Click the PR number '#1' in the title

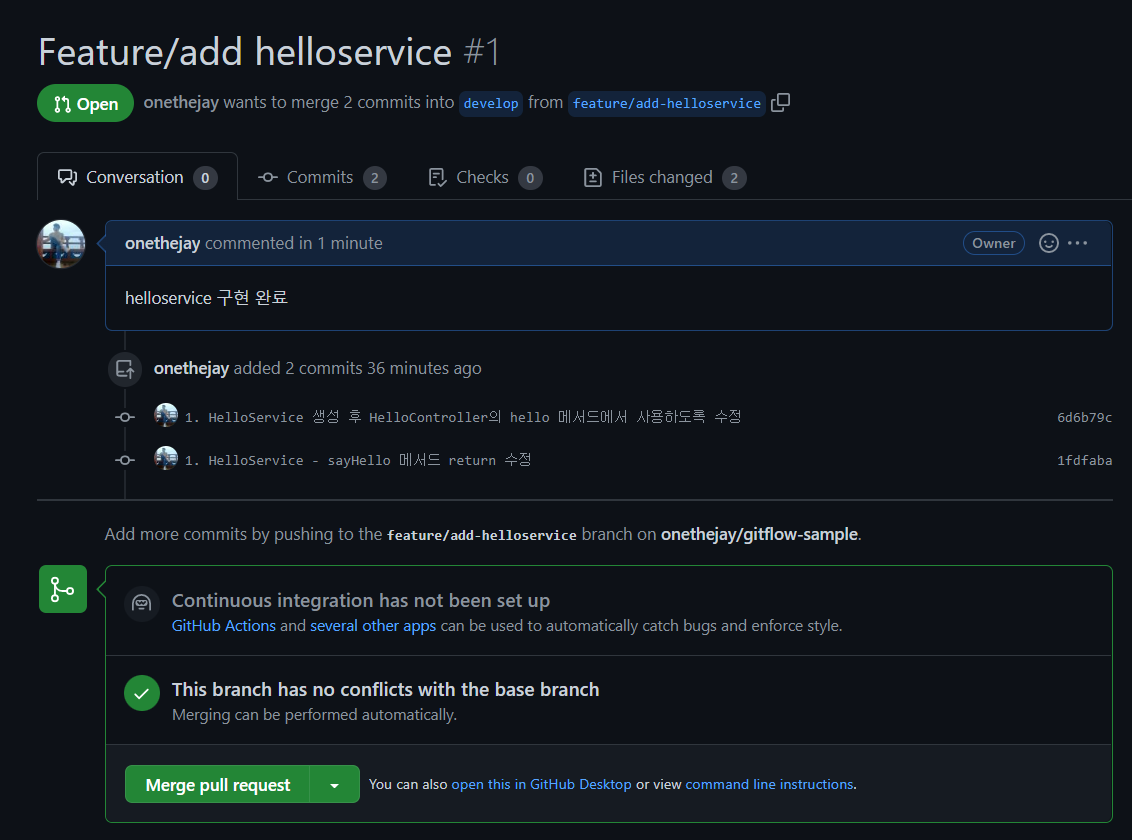click(x=481, y=52)
